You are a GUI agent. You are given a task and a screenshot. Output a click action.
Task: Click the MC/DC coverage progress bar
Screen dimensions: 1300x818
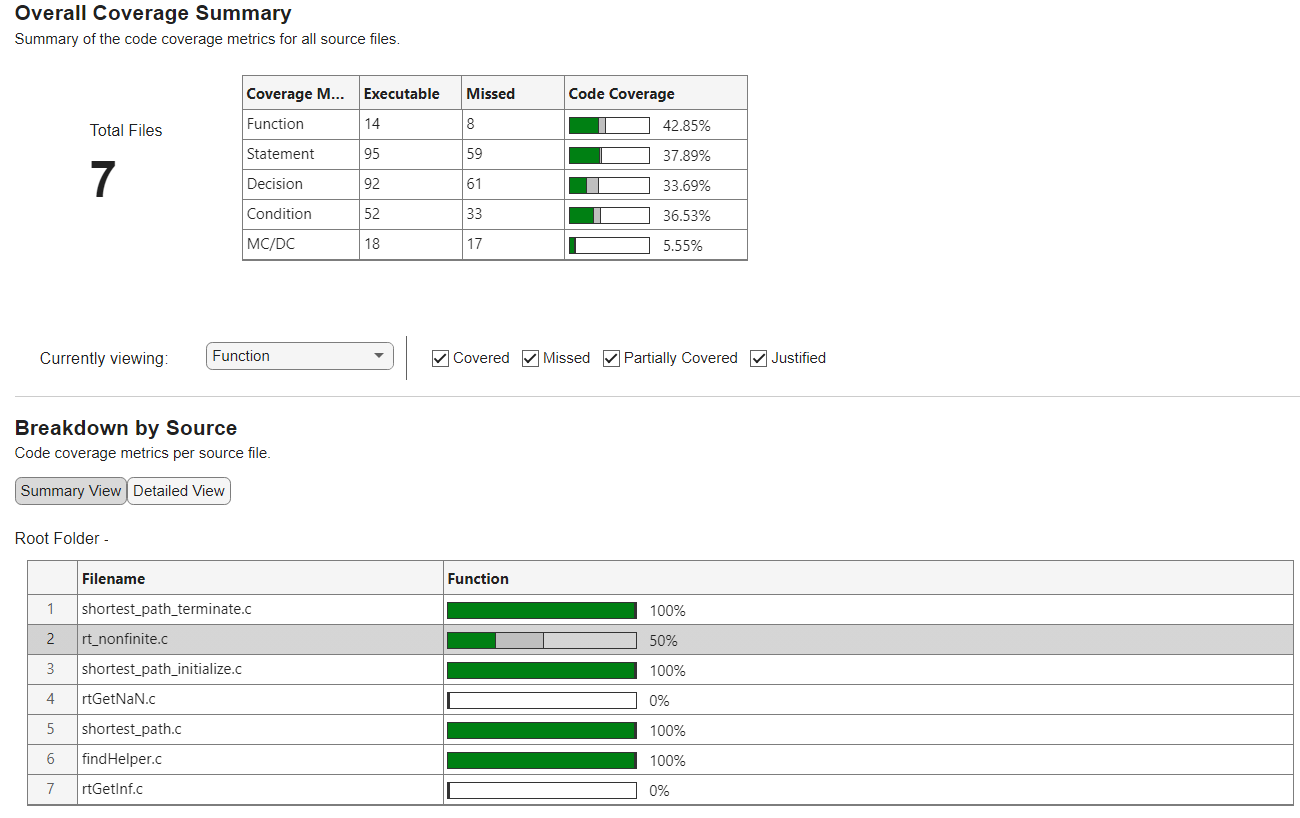pos(608,244)
